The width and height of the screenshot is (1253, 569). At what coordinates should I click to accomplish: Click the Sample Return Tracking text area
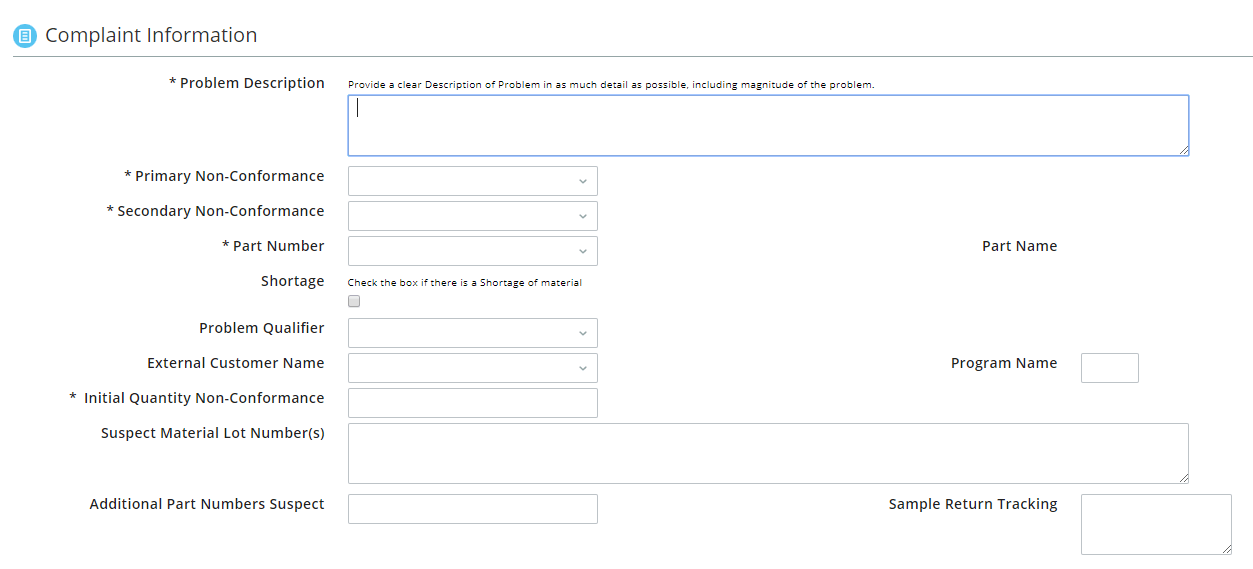click(1156, 524)
